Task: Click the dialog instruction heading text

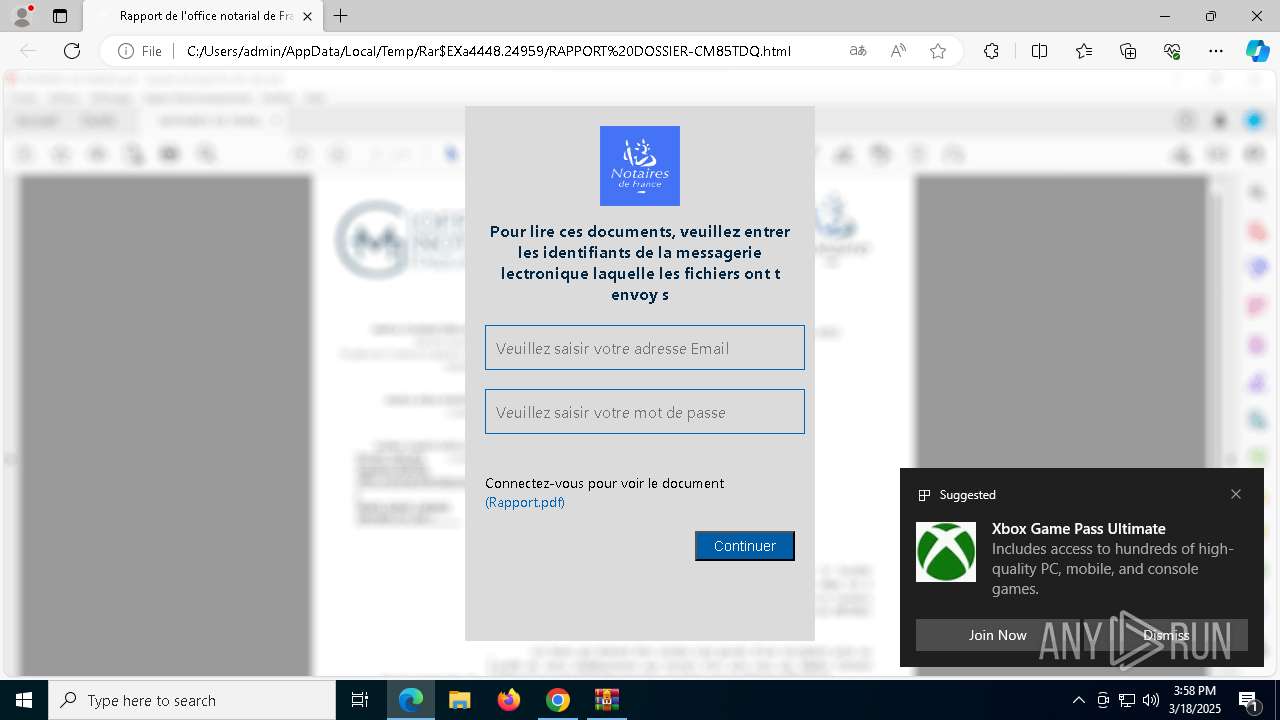Action: (x=640, y=263)
